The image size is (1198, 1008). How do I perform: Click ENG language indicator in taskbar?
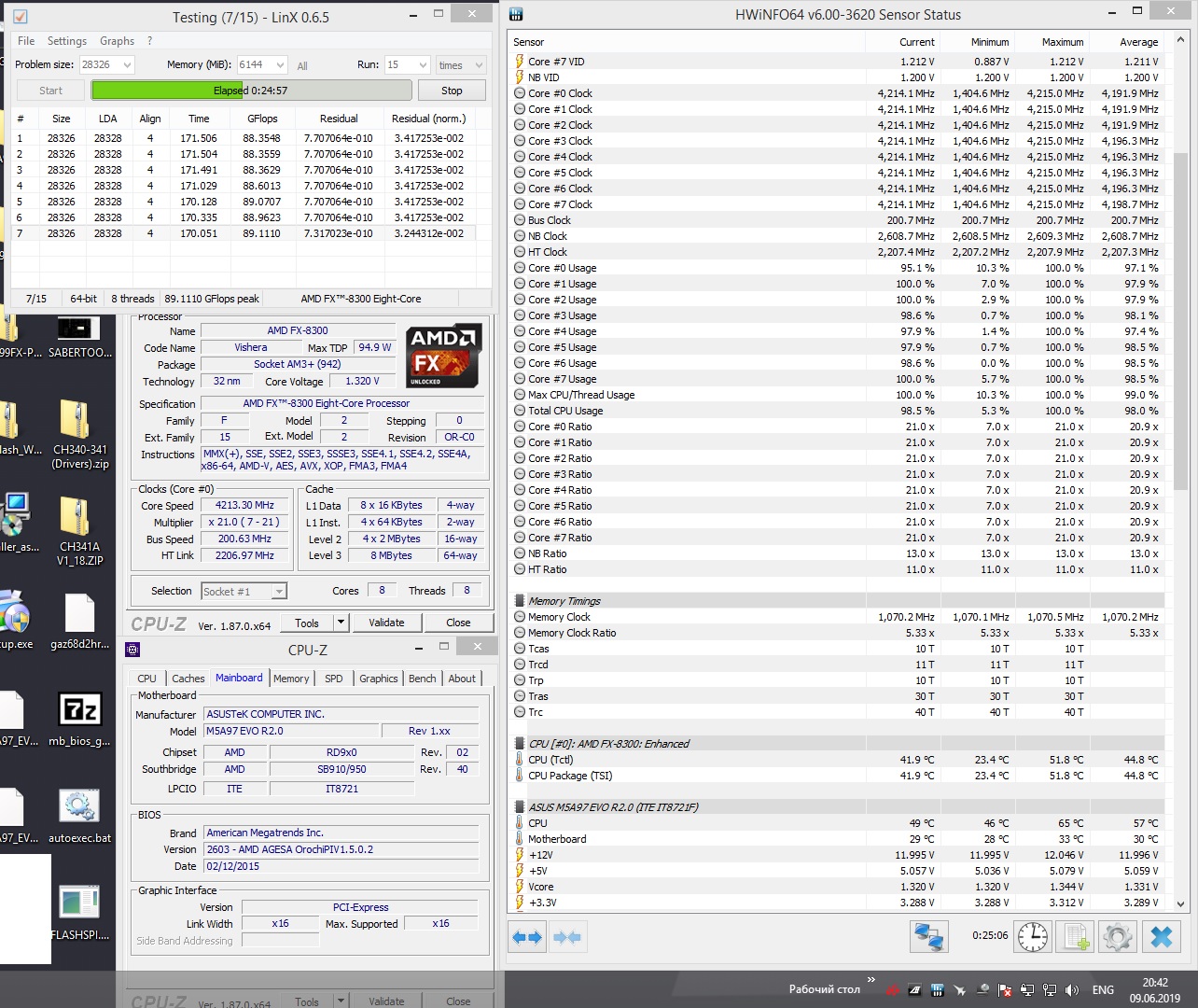[1103, 990]
